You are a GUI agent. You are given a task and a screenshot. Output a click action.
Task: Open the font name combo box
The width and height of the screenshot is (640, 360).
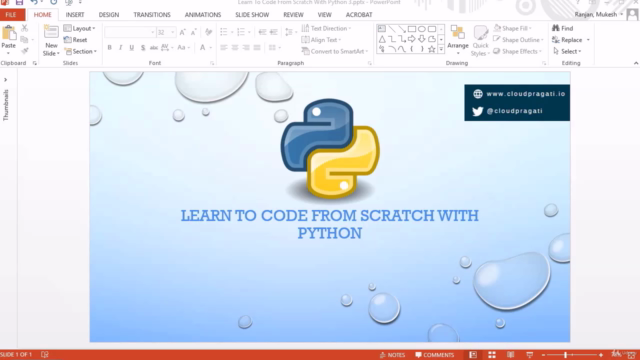point(130,32)
